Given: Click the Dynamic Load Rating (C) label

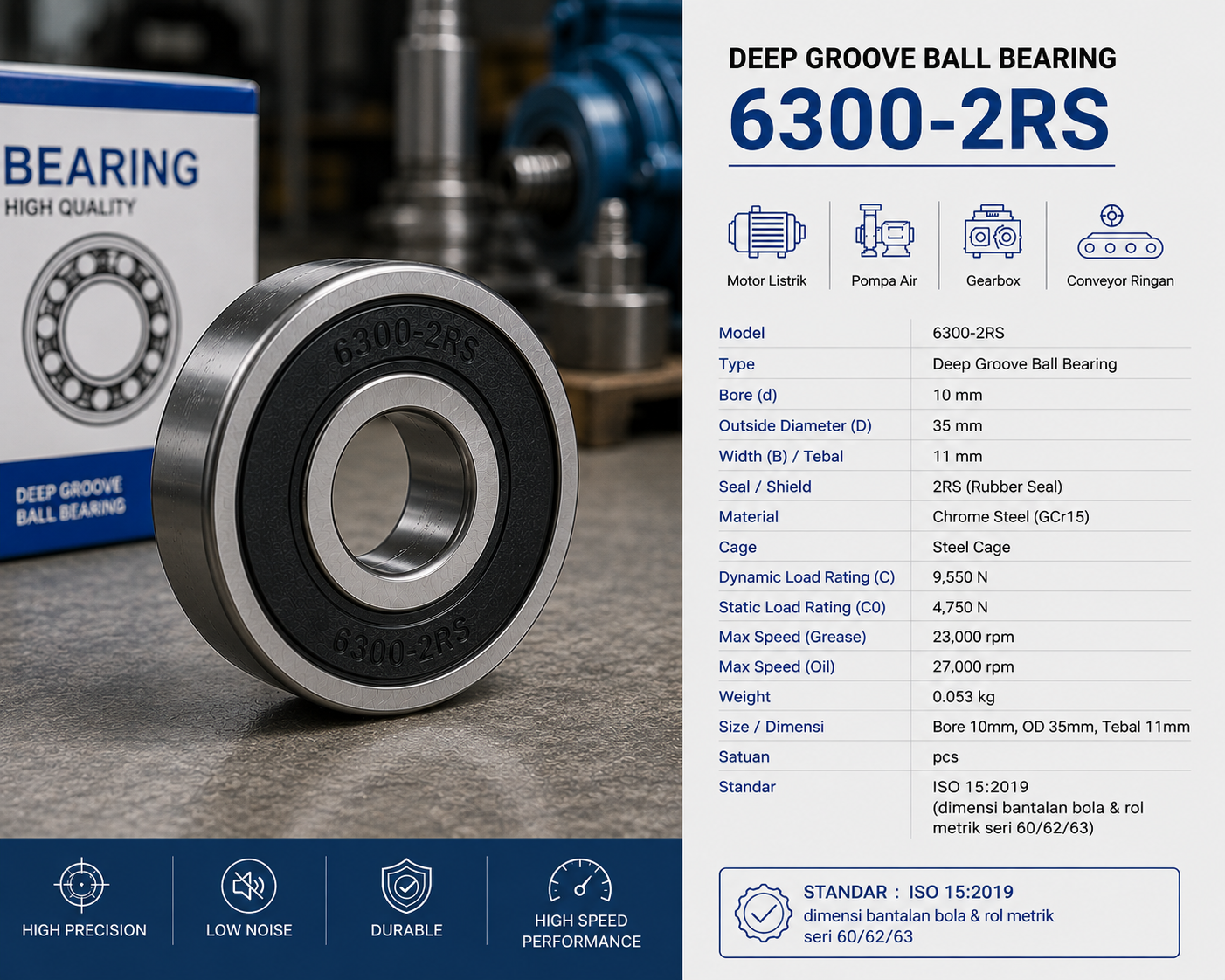Looking at the screenshot, I should [806, 576].
